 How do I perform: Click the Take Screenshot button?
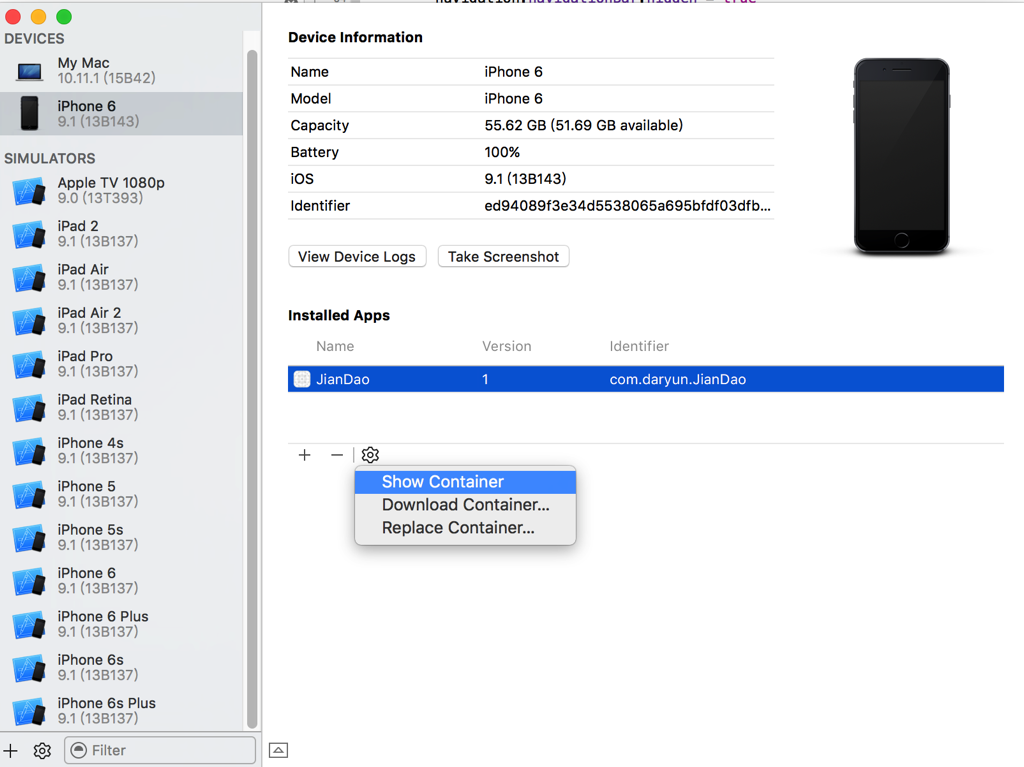503,257
